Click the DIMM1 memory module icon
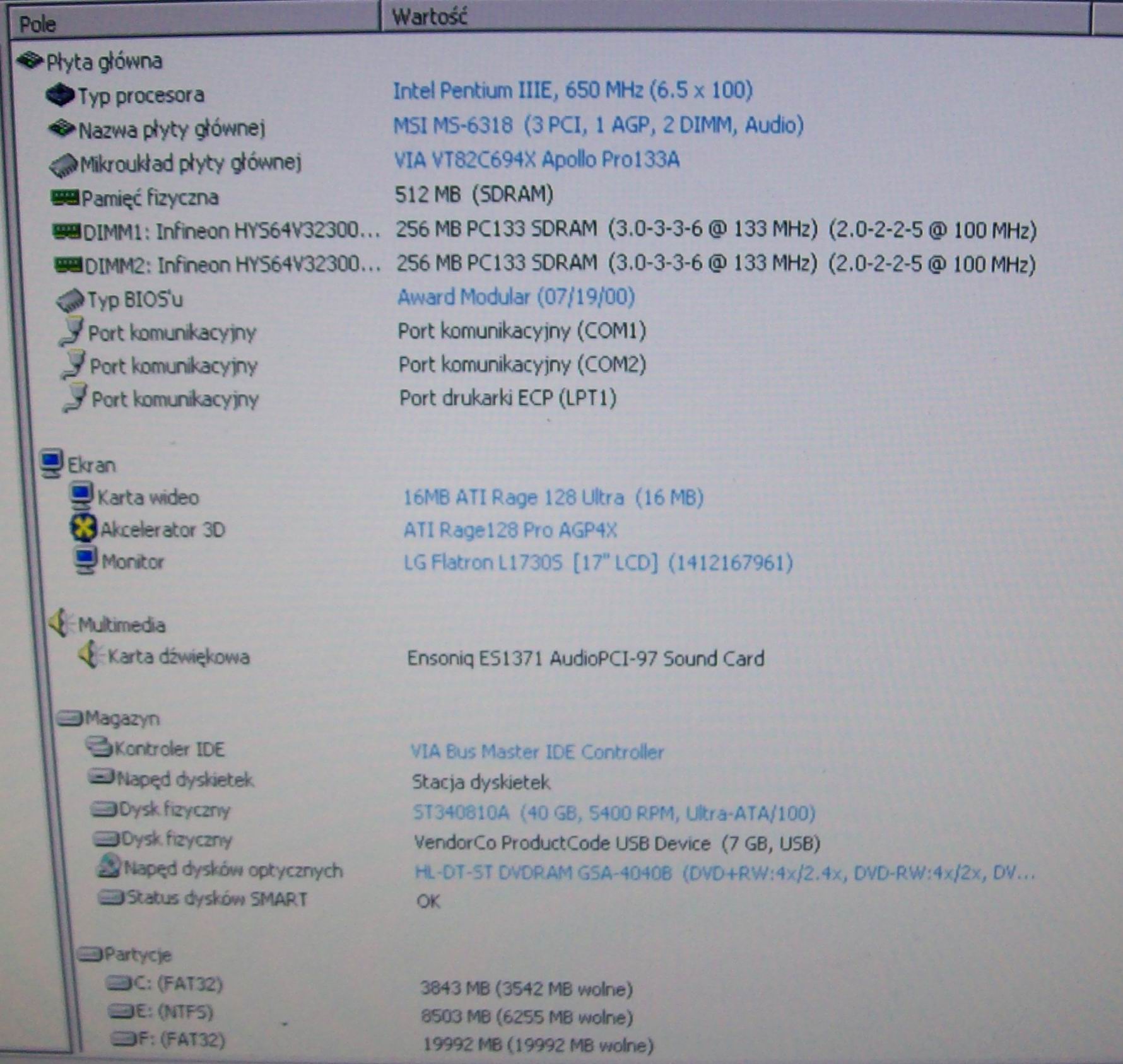 pyautogui.click(x=66, y=231)
